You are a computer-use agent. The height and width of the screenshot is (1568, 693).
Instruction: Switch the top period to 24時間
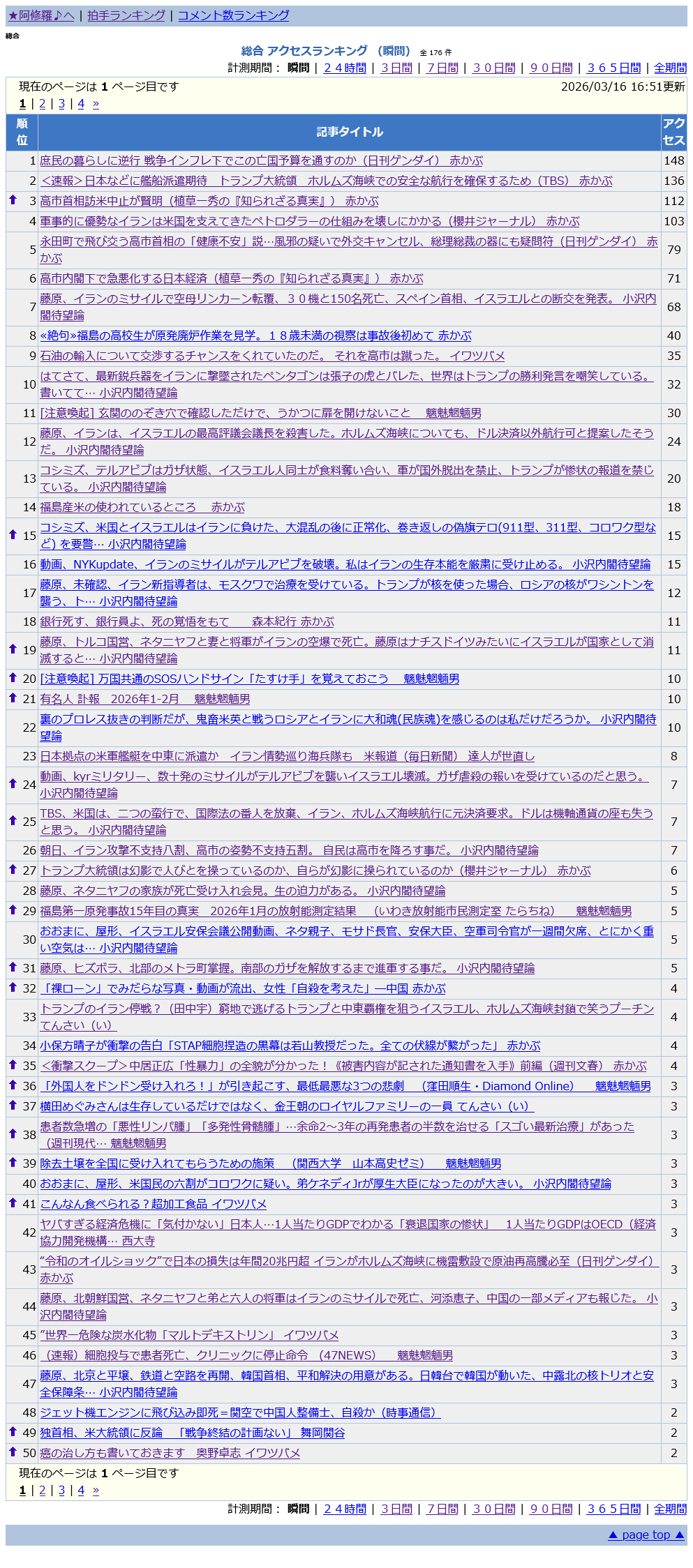coord(345,68)
